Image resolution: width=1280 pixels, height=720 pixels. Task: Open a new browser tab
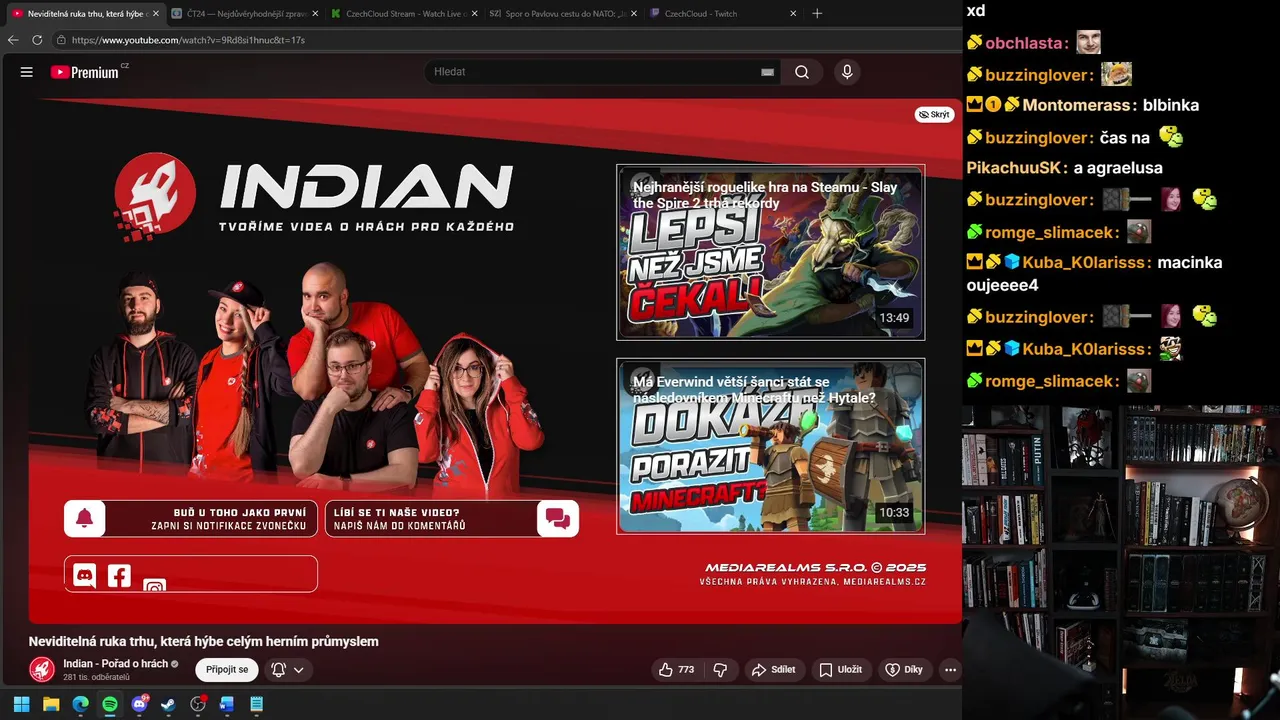(817, 14)
